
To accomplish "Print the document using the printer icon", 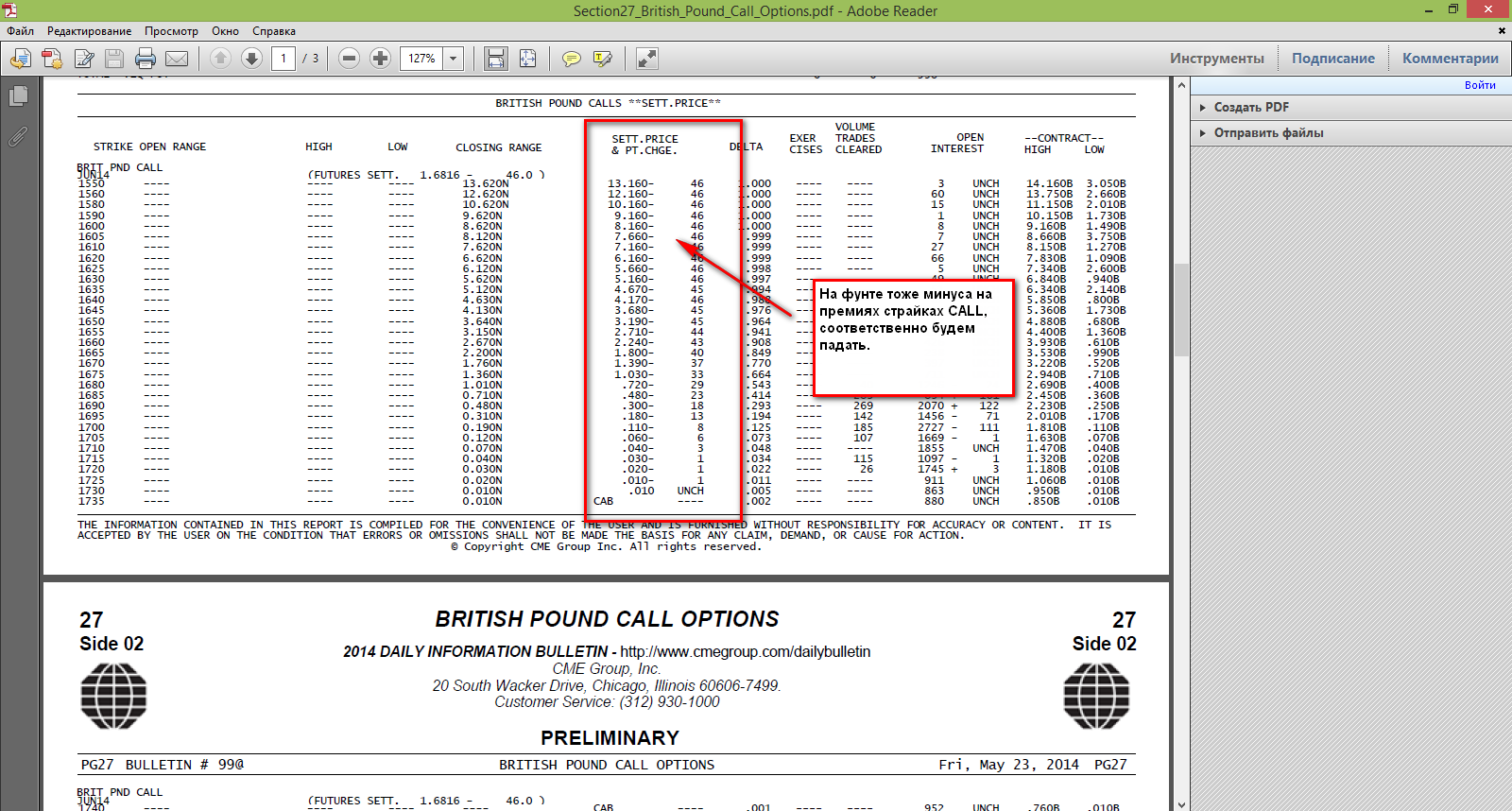I will (x=146, y=59).
